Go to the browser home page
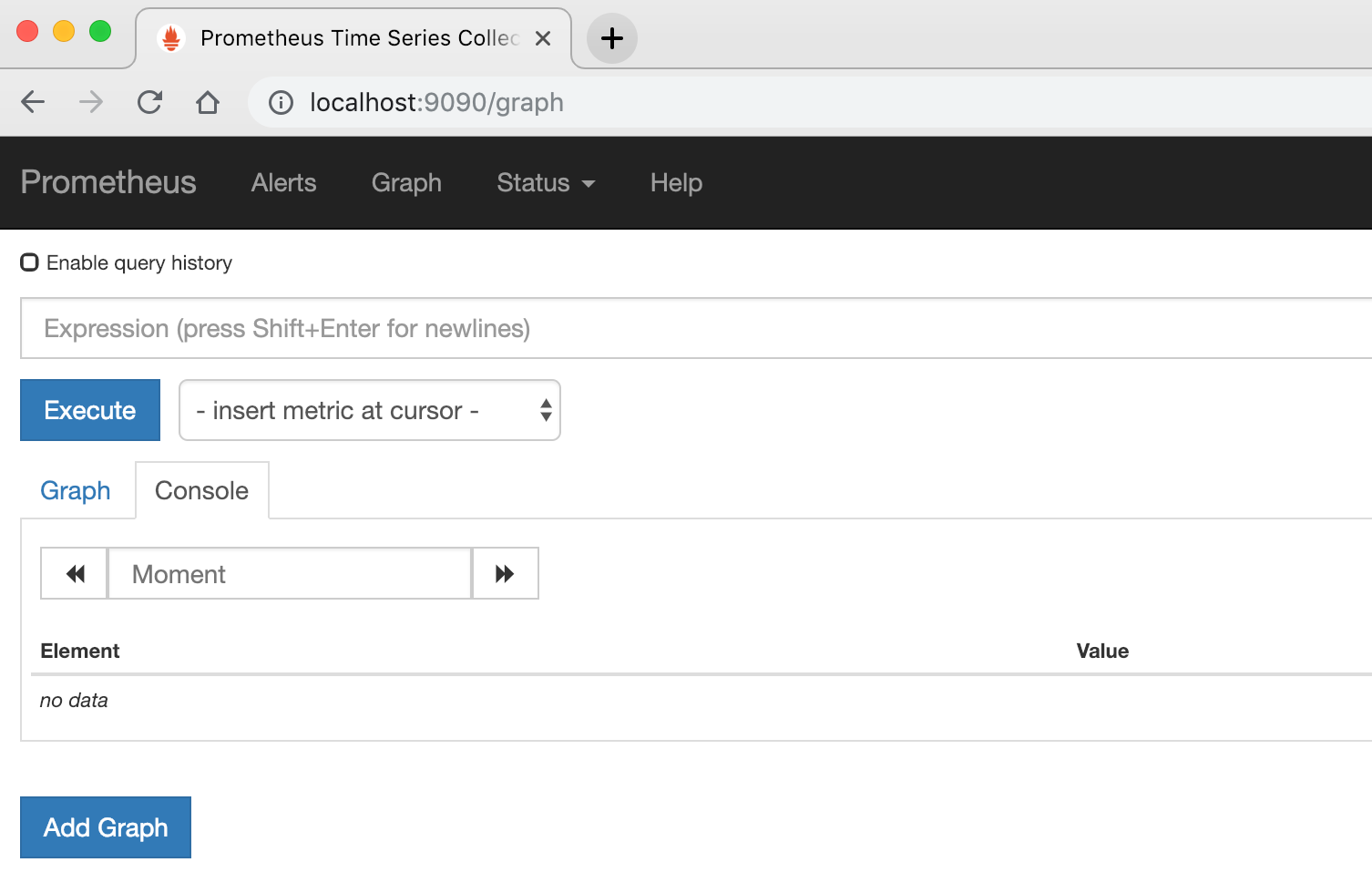Screen dimensions: 1372x893 [208, 102]
